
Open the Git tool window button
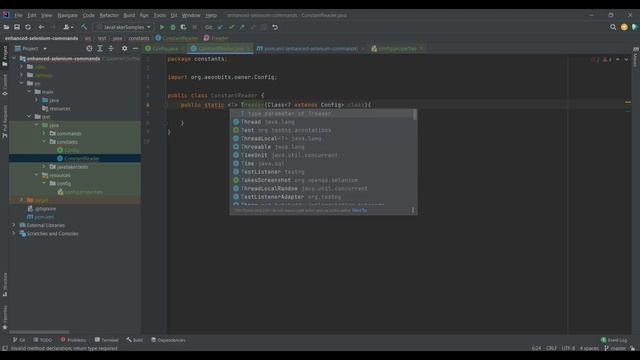19,340
